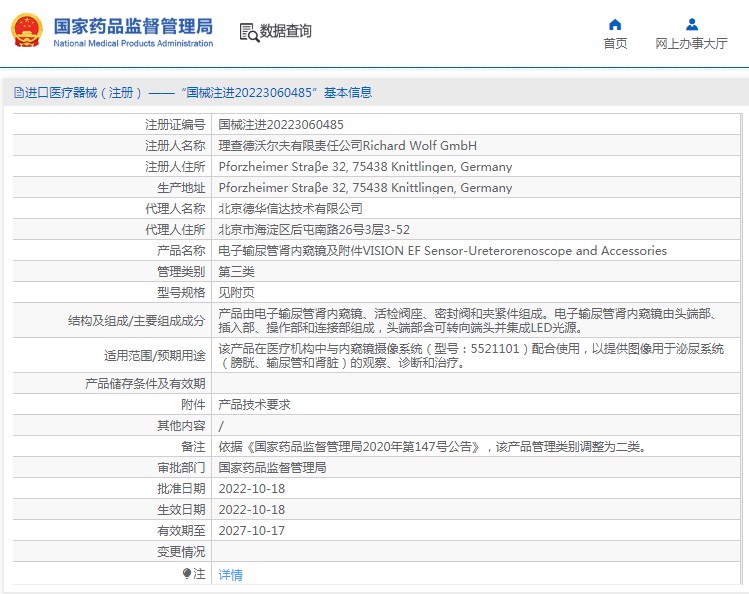Select registration number 国械注进20223060485 value
Viewport: 749px width, 594px height.
click(x=281, y=125)
